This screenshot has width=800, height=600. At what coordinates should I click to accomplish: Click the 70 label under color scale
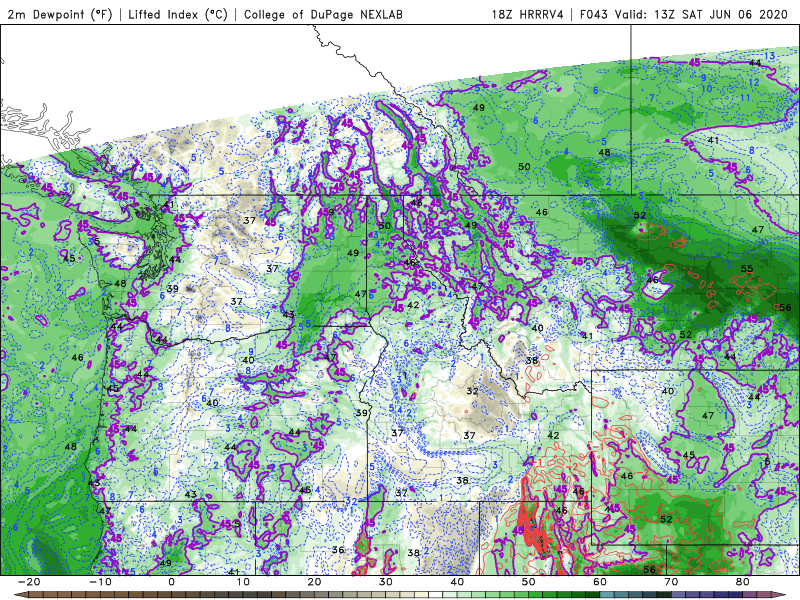[671, 582]
